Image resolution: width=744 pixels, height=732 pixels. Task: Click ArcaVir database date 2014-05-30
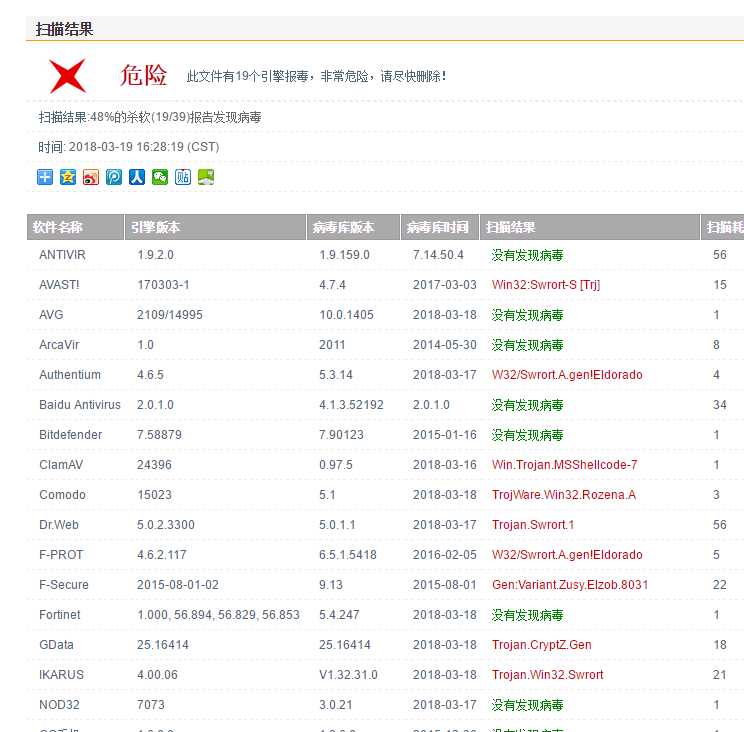coord(445,344)
